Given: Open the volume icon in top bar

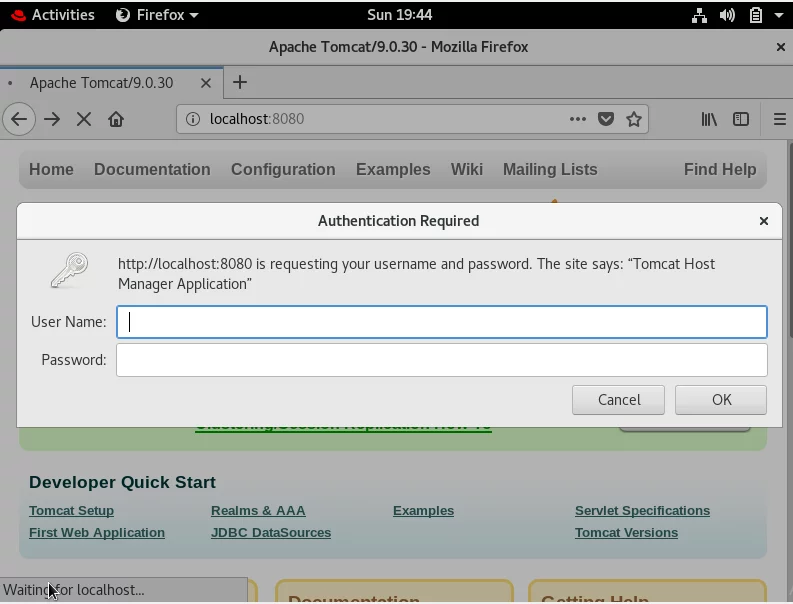Looking at the screenshot, I should [x=727, y=15].
